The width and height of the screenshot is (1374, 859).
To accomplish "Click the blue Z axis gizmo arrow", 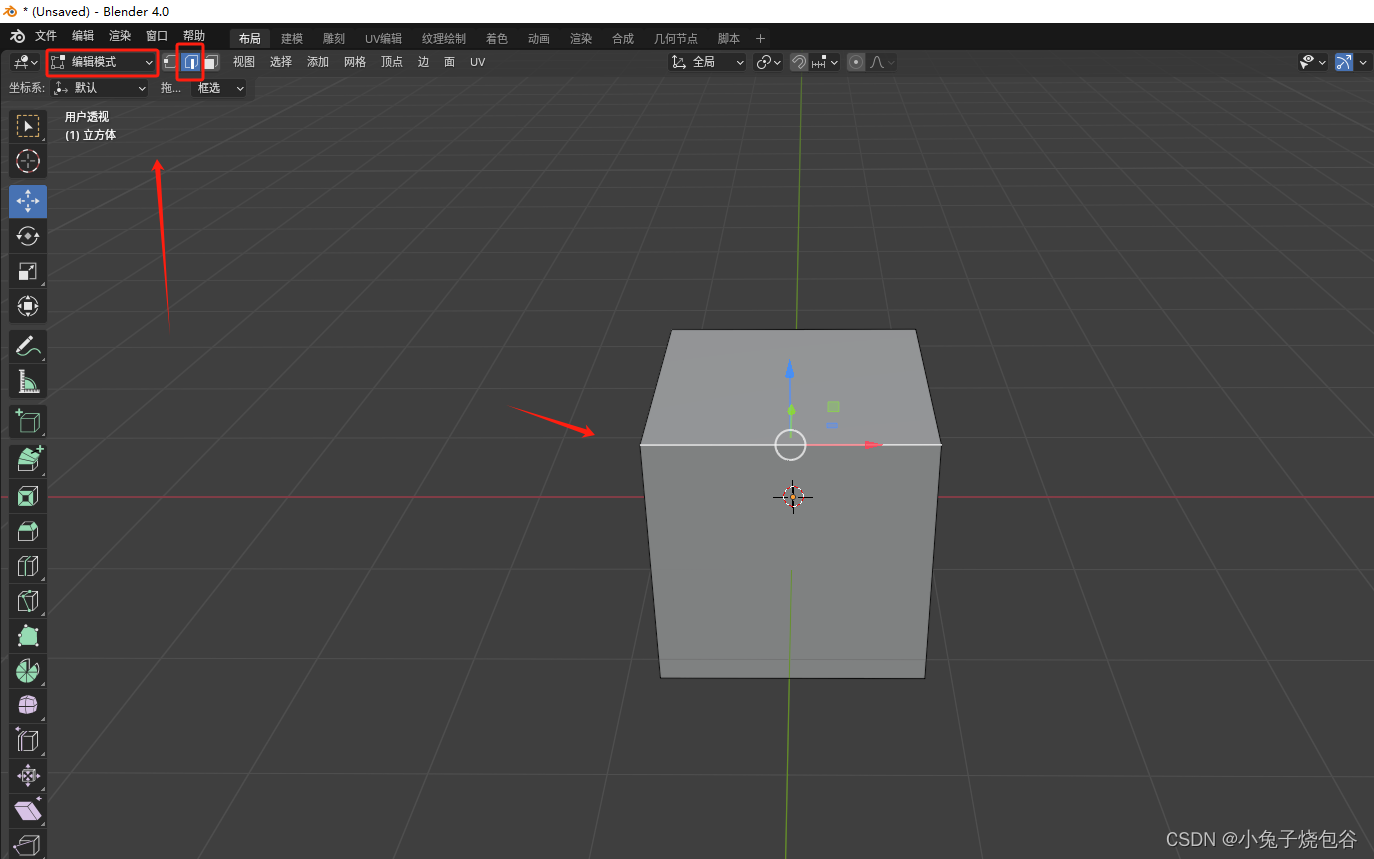I will (x=790, y=369).
